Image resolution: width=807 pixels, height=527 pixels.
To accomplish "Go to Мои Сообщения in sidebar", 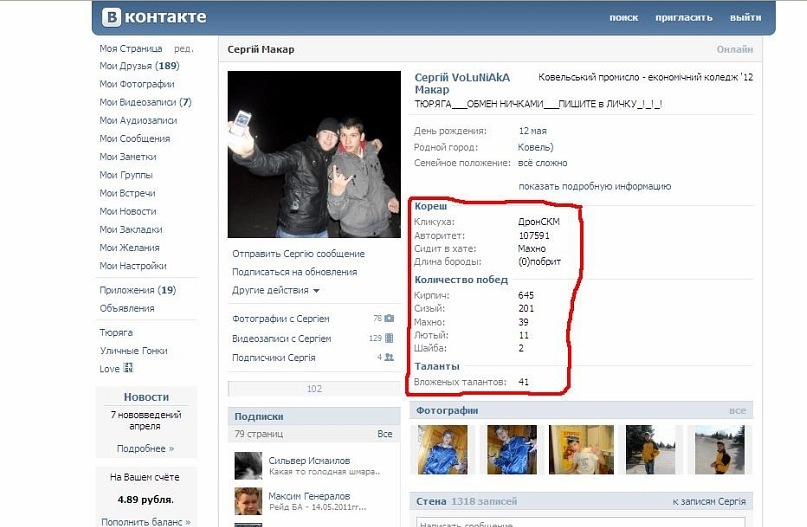I will tap(134, 138).
